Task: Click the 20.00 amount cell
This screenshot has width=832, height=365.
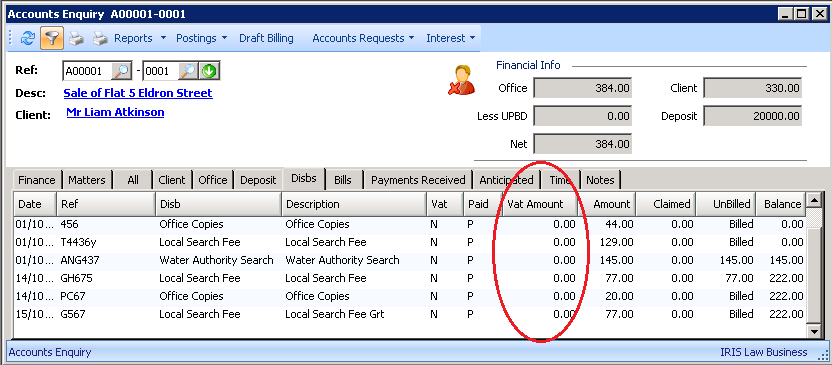Action: tap(619, 297)
